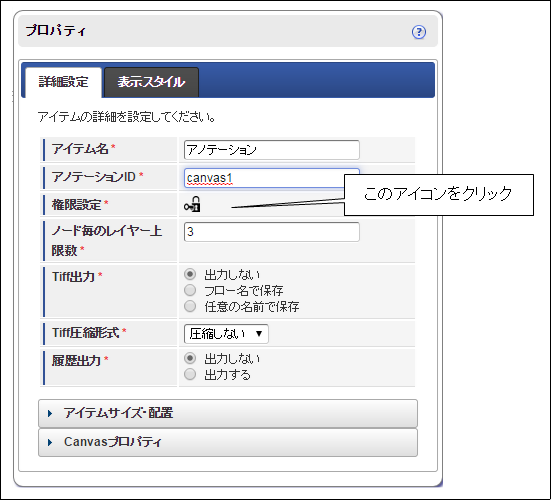Click the アイテムの詳細を設定してください text
551x500 pixels.
coord(126,117)
